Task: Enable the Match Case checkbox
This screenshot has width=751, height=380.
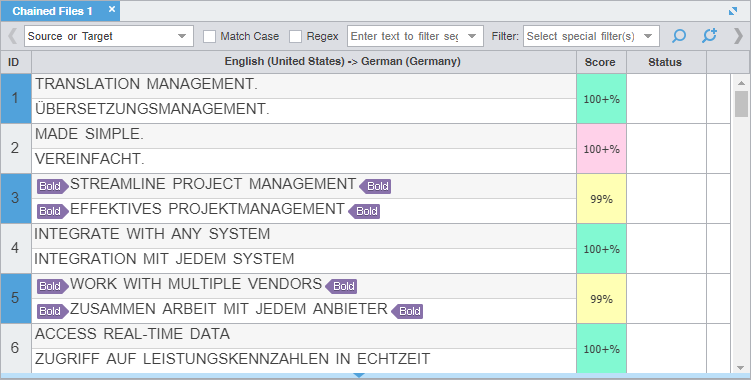Action: pos(209,36)
